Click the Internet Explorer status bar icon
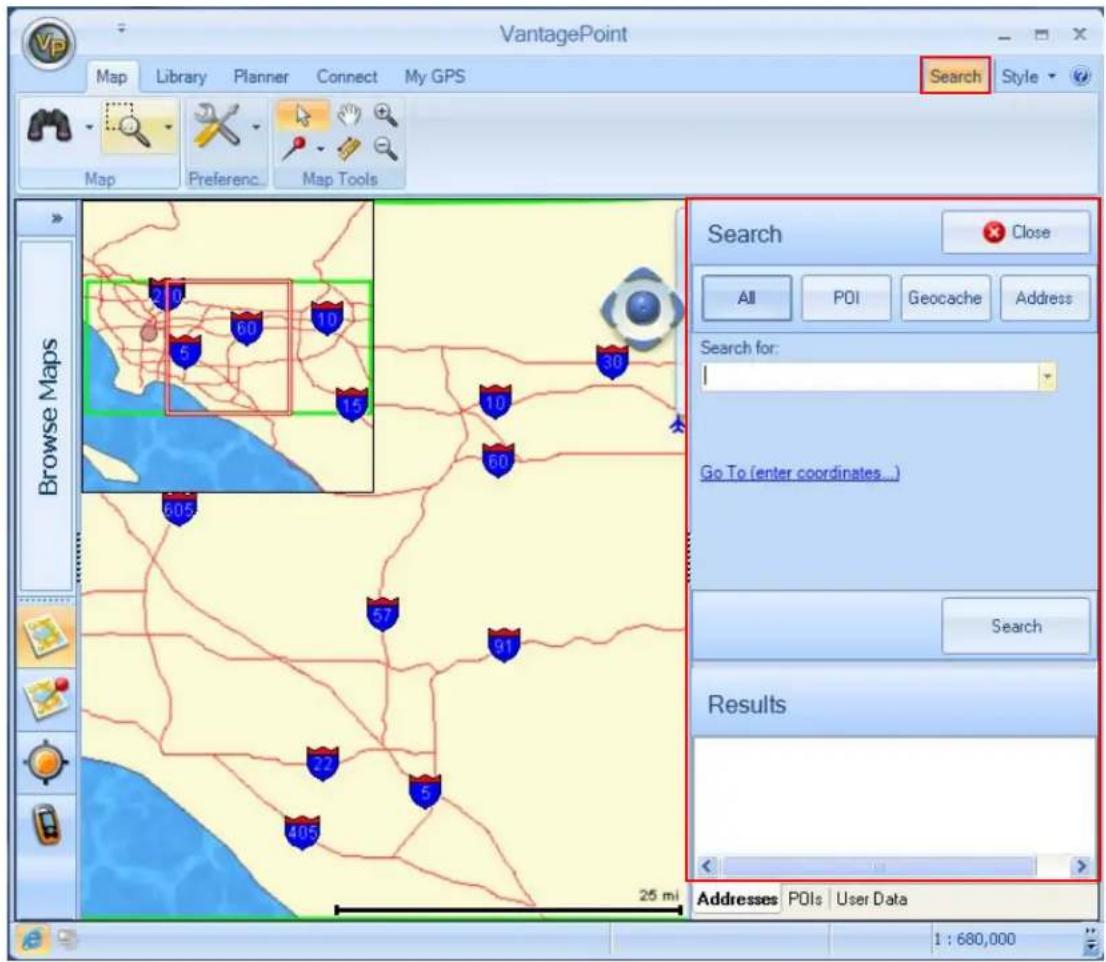The width and height of the screenshot is (1106, 962). tap(32, 939)
